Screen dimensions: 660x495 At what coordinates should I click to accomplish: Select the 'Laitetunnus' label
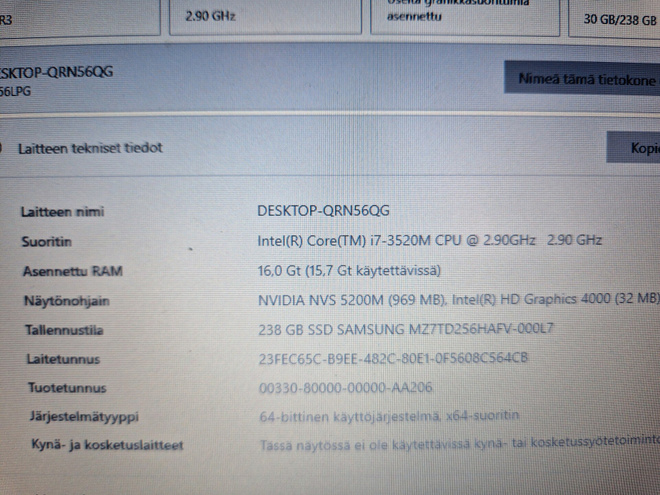(x=63, y=359)
